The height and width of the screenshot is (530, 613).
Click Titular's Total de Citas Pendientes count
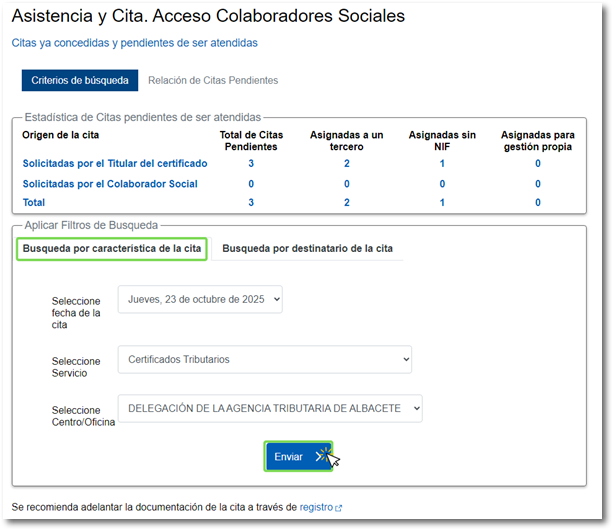[251, 164]
